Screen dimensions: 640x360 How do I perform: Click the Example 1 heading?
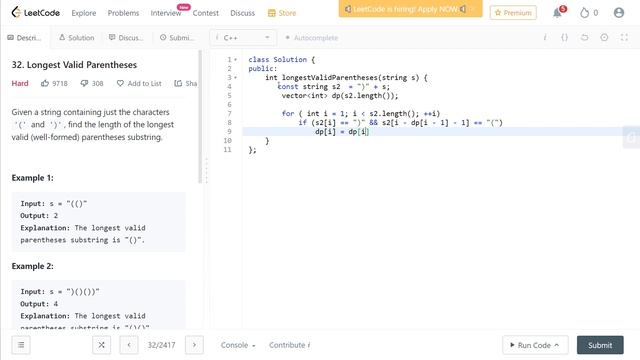click(32, 178)
